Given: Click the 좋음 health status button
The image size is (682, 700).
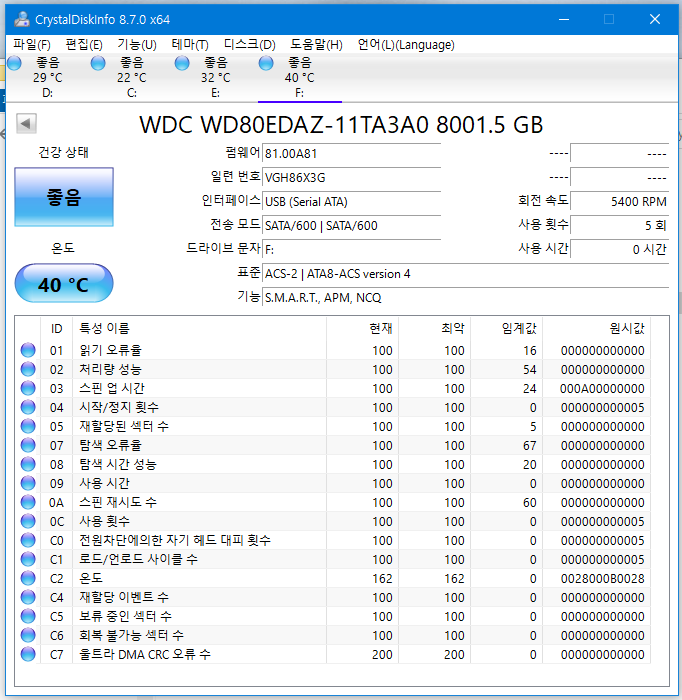Looking at the screenshot, I should point(64,197).
